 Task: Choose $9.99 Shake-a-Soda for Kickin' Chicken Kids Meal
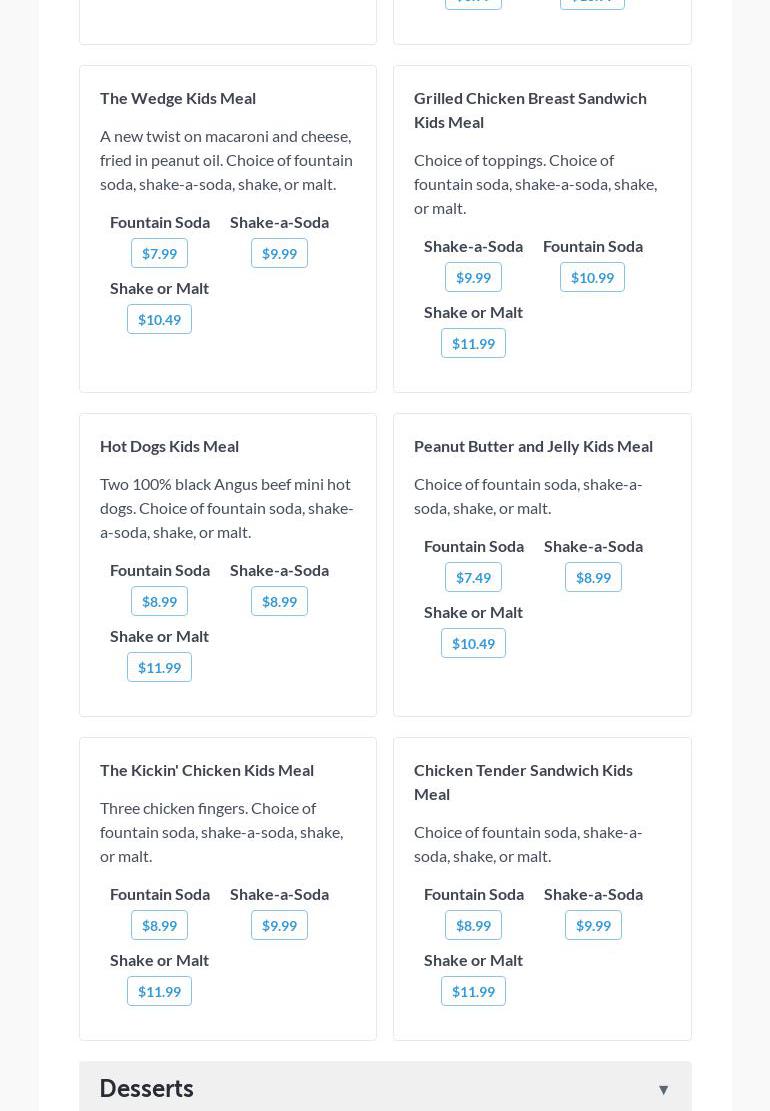[x=279, y=926]
